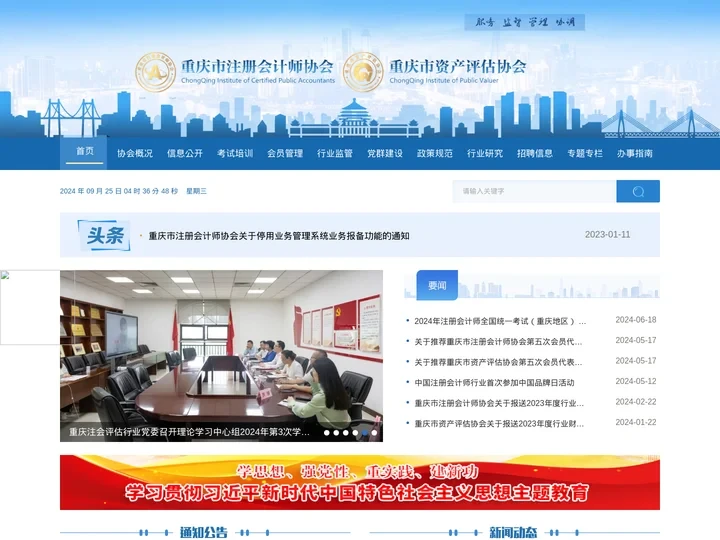720x540 pixels.
Task: Open the red 主题教育 banner
Action: coord(360,482)
